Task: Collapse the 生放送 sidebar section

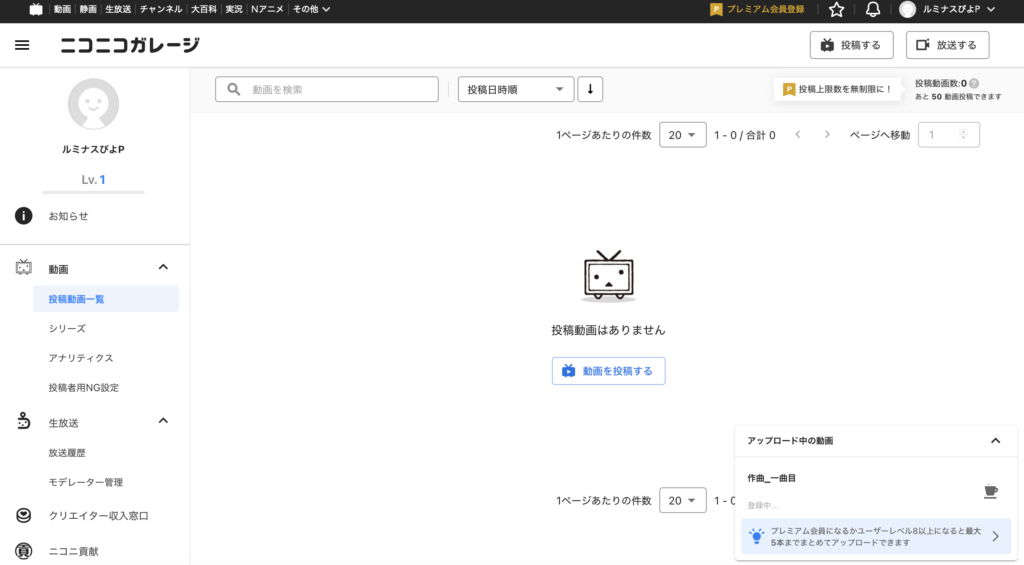Action: [164, 421]
